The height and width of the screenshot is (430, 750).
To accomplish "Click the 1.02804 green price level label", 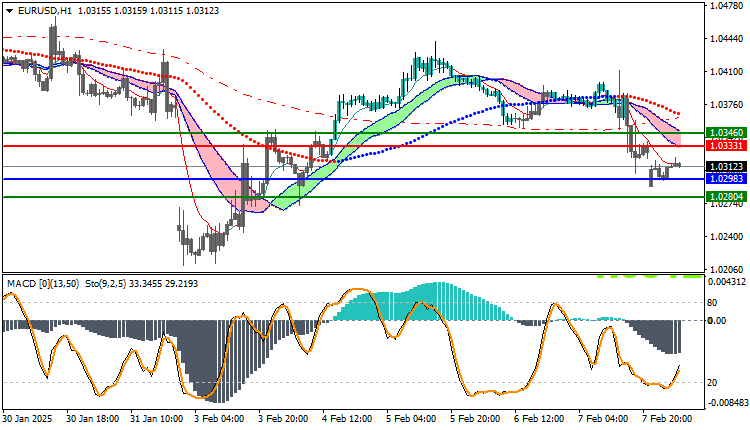I will click(726, 197).
